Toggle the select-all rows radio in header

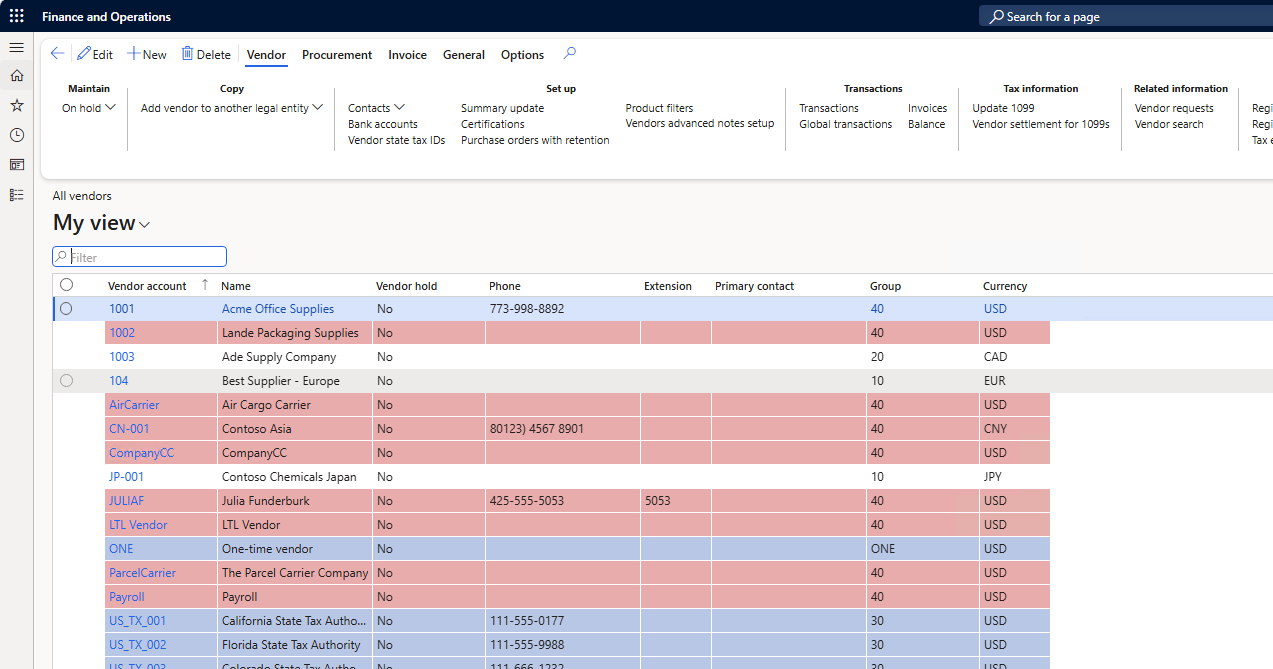tap(66, 285)
